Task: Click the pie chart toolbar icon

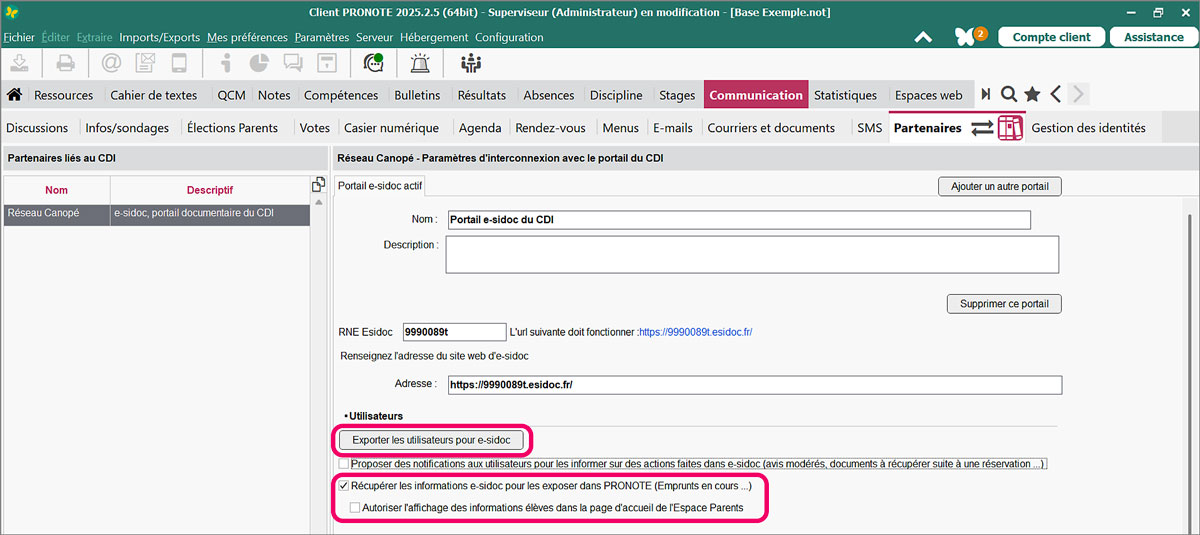Action: coord(259,63)
